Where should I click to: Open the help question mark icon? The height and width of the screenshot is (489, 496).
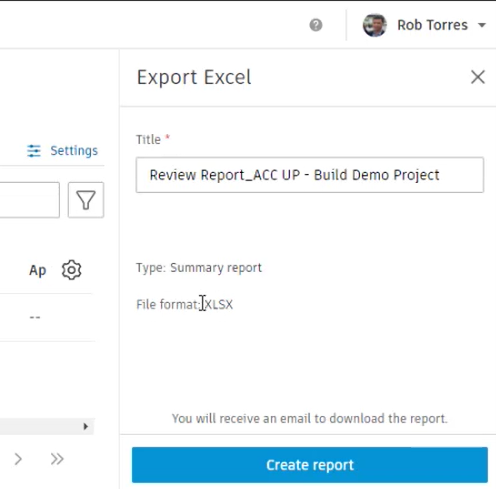[x=316, y=25]
